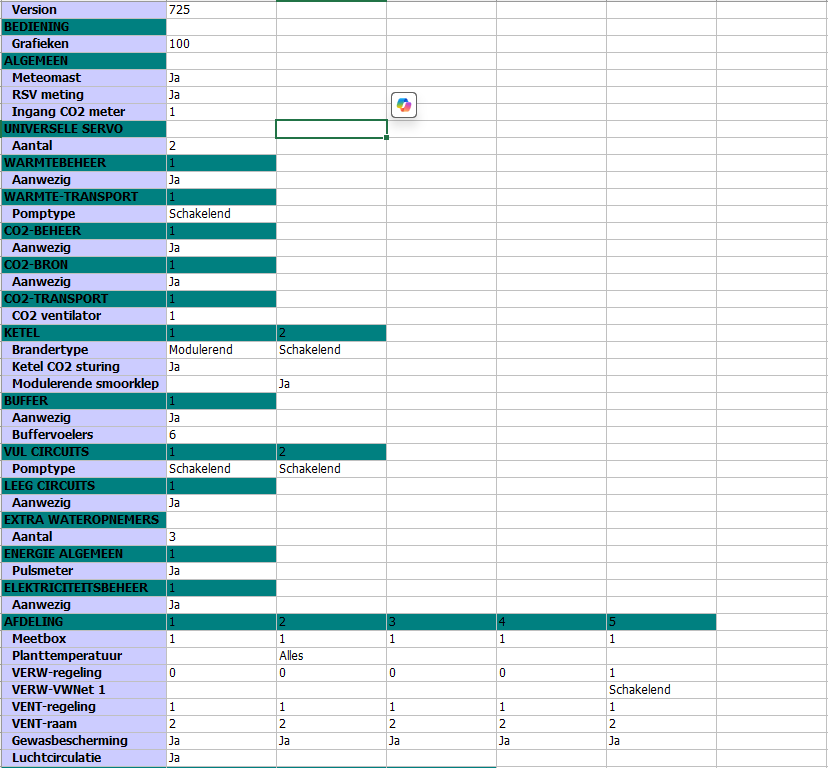Select column 2 header of VUL CIRCUITS

(x=331, y=452)
